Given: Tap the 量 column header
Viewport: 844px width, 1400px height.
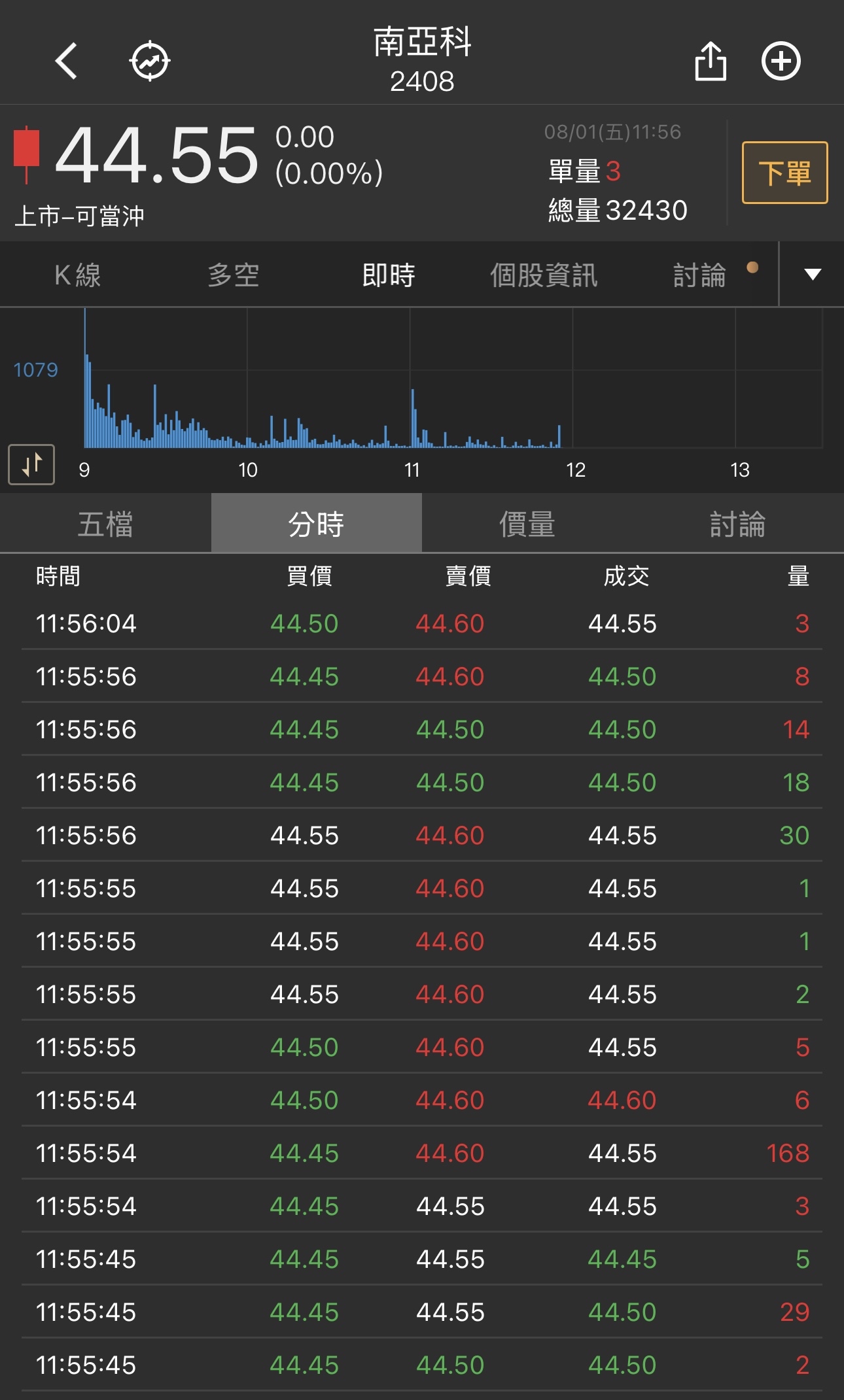Looking at the screenshot, I should (798, 576).
